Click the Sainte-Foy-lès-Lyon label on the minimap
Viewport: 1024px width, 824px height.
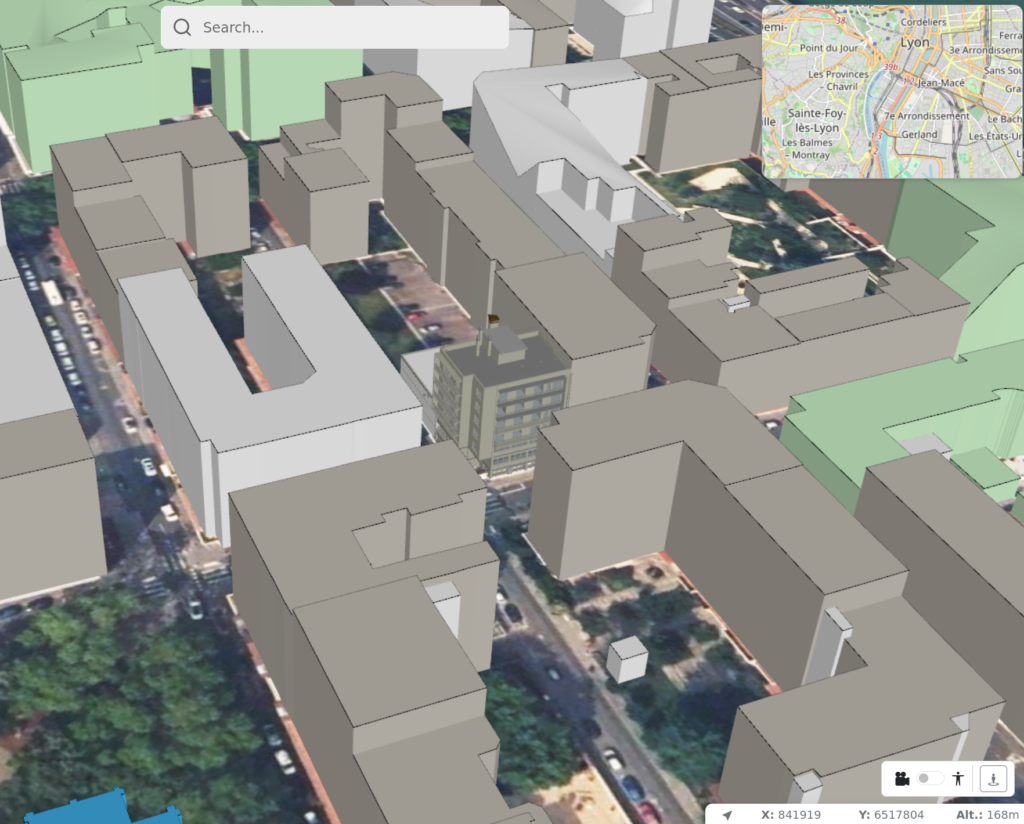[817, 120]
